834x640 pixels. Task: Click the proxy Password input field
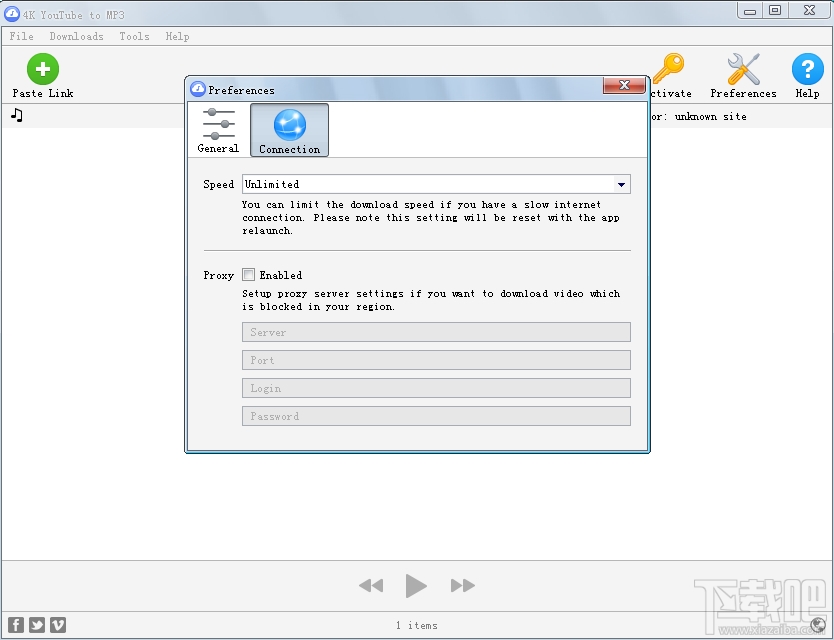[435, 415]
